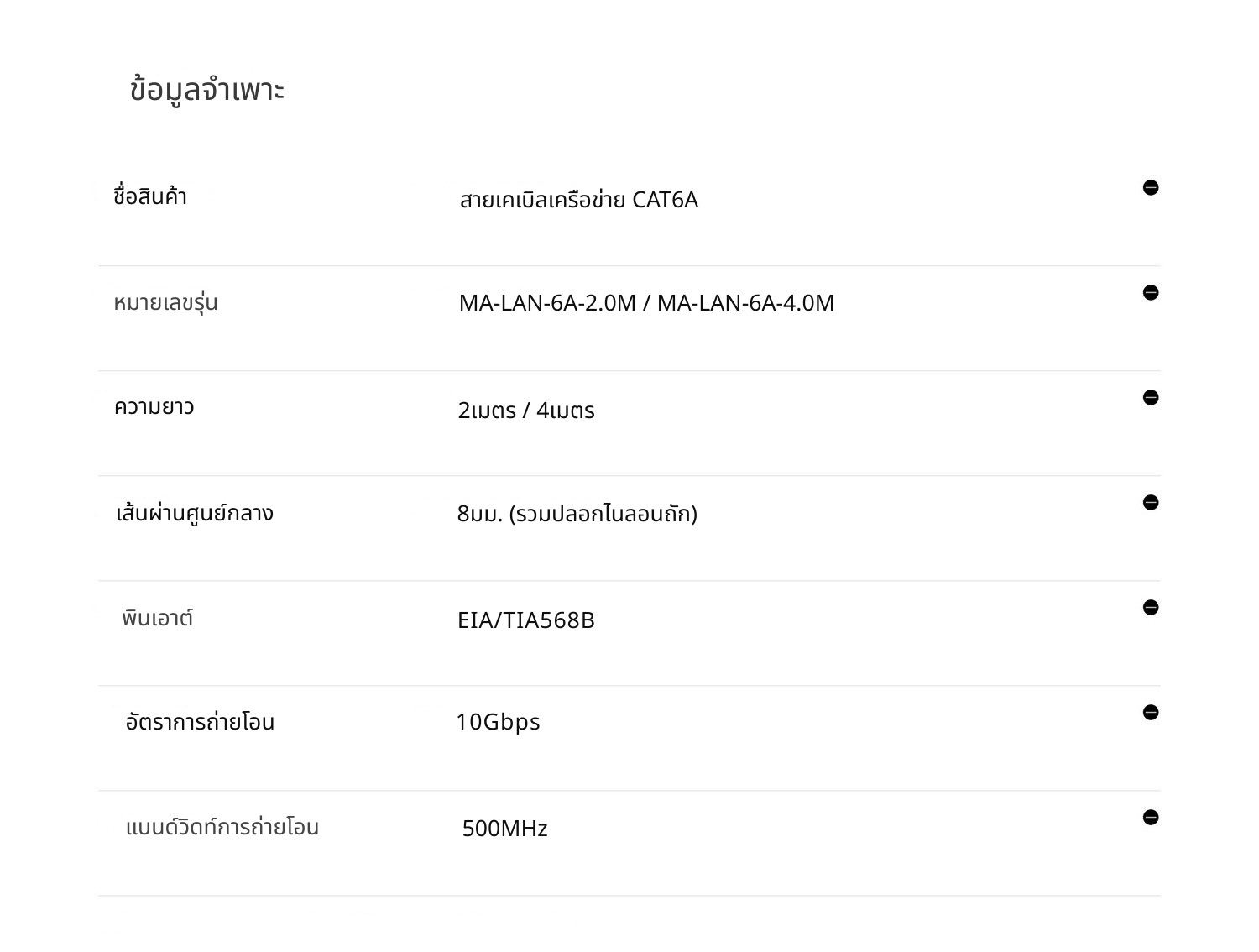
Task: Click the ข้อมูลจำเพาะ heading
Action: [207, 90]
